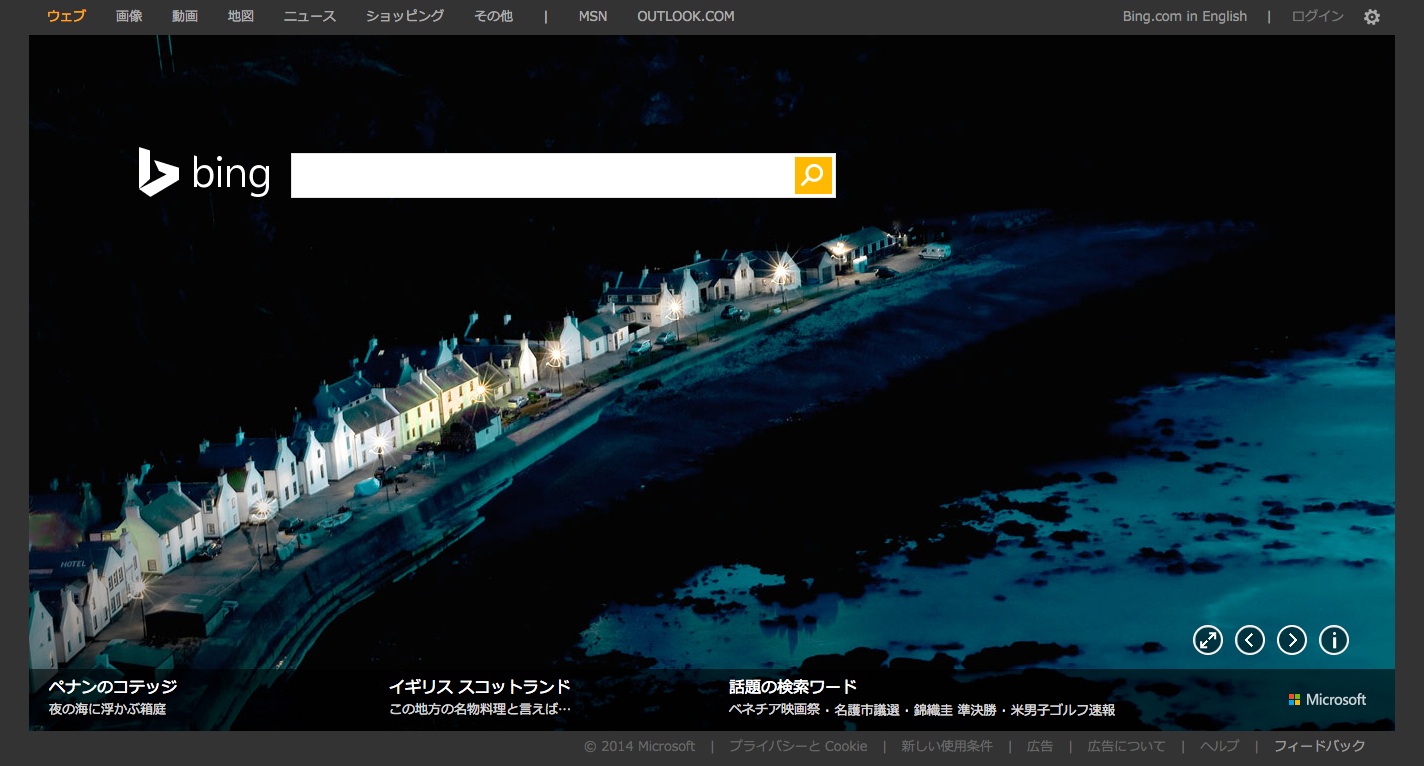Open the 画像 (Images) tab
The image size is (1424, 766).
(x=129, y=16)
